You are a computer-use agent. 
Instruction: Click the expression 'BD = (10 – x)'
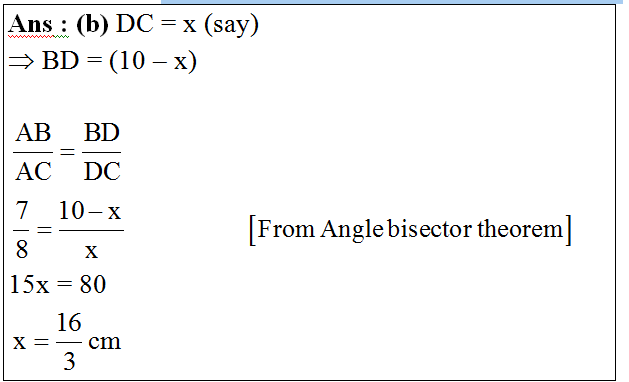pos(120,61)
